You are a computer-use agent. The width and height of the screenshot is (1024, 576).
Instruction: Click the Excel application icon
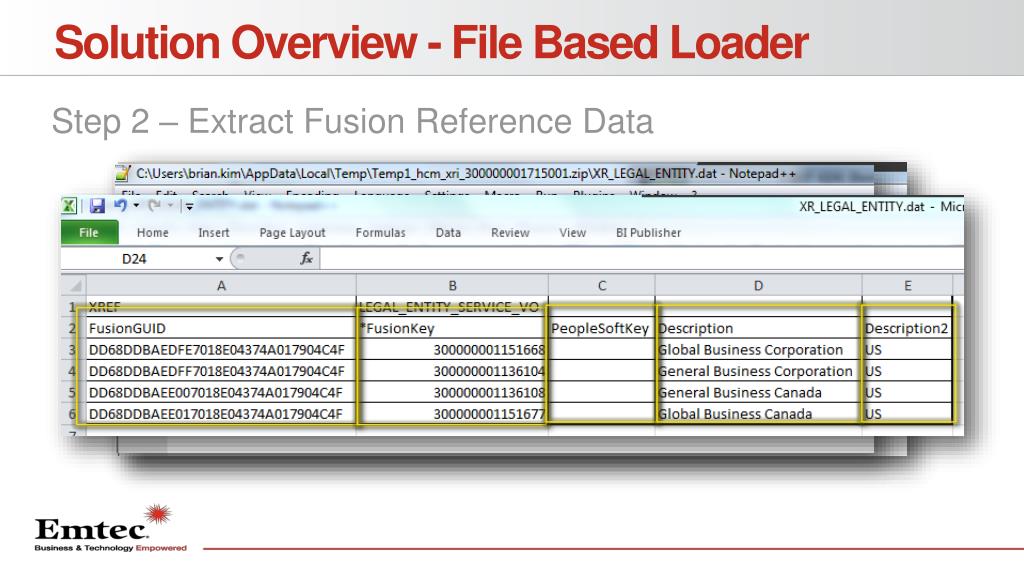point(69,206)
